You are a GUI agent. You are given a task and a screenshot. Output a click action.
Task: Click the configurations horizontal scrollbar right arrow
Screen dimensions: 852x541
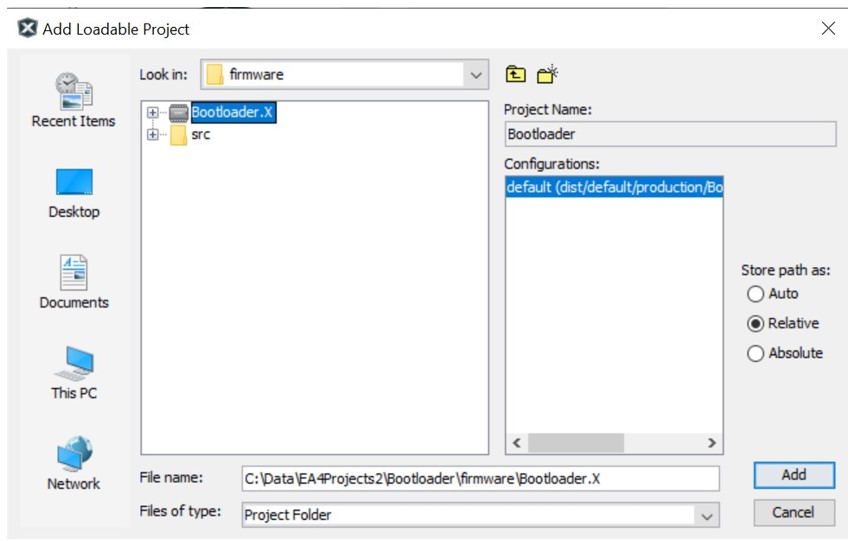712,443
